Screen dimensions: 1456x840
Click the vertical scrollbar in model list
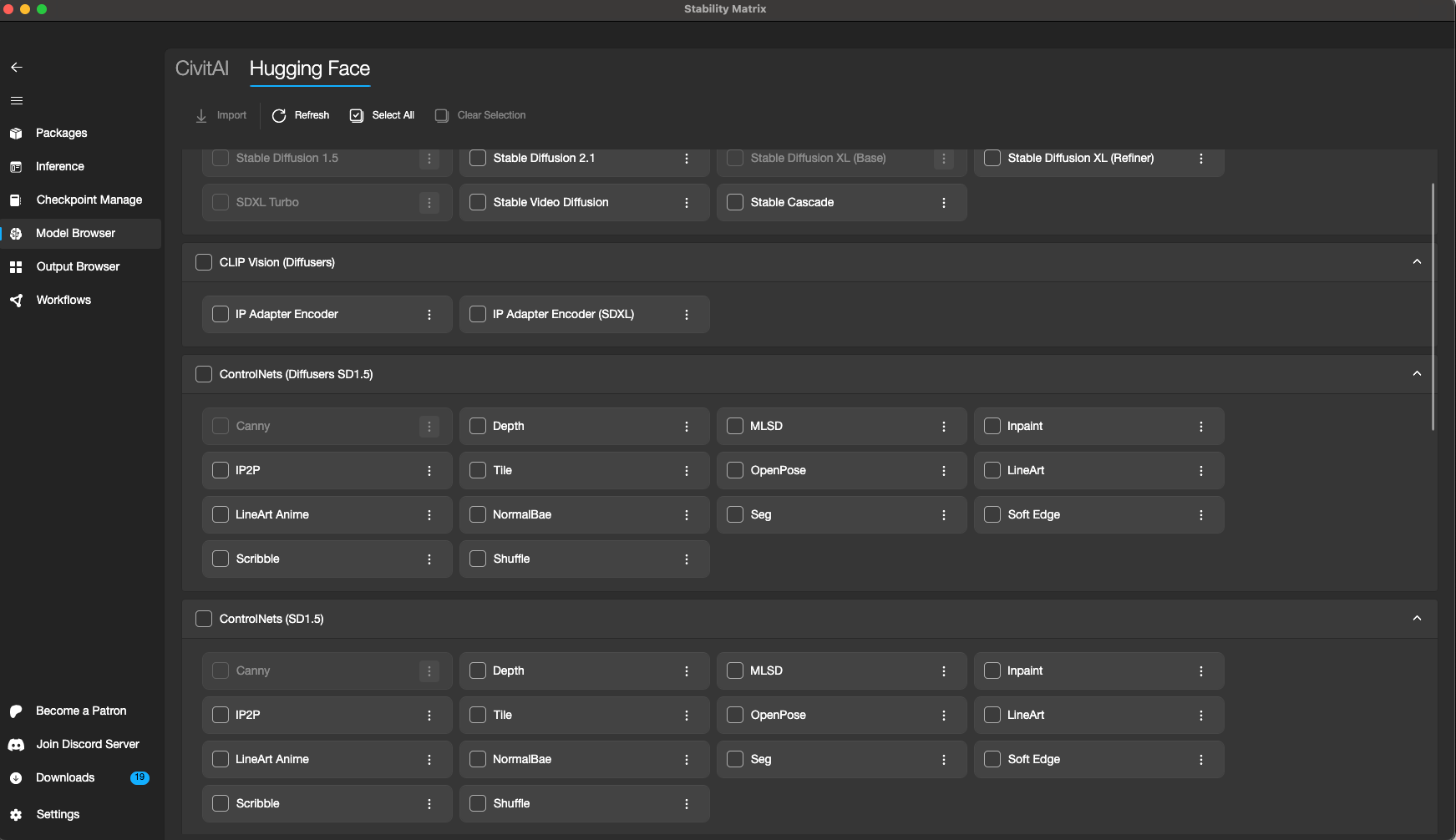[x=1433, y=306]
